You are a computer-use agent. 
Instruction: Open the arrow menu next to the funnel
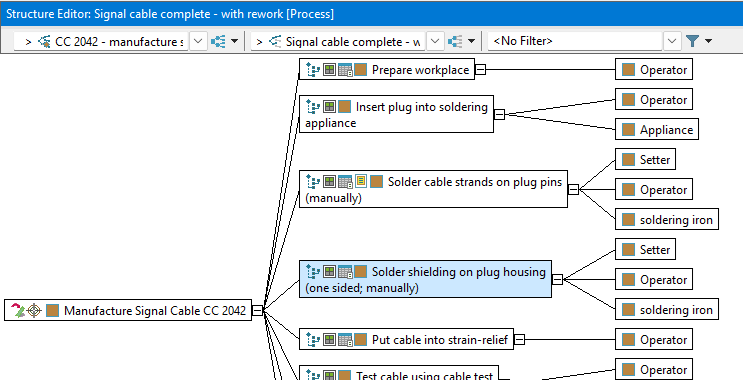708,41
